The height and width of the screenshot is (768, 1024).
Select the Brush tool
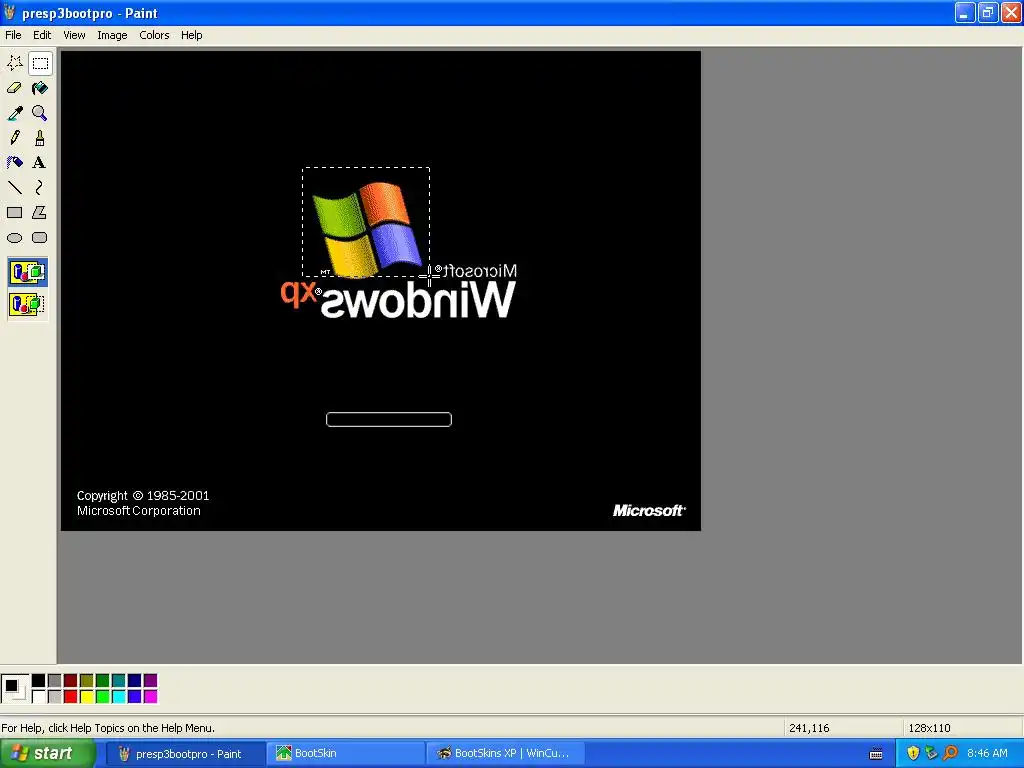[40, 138]
